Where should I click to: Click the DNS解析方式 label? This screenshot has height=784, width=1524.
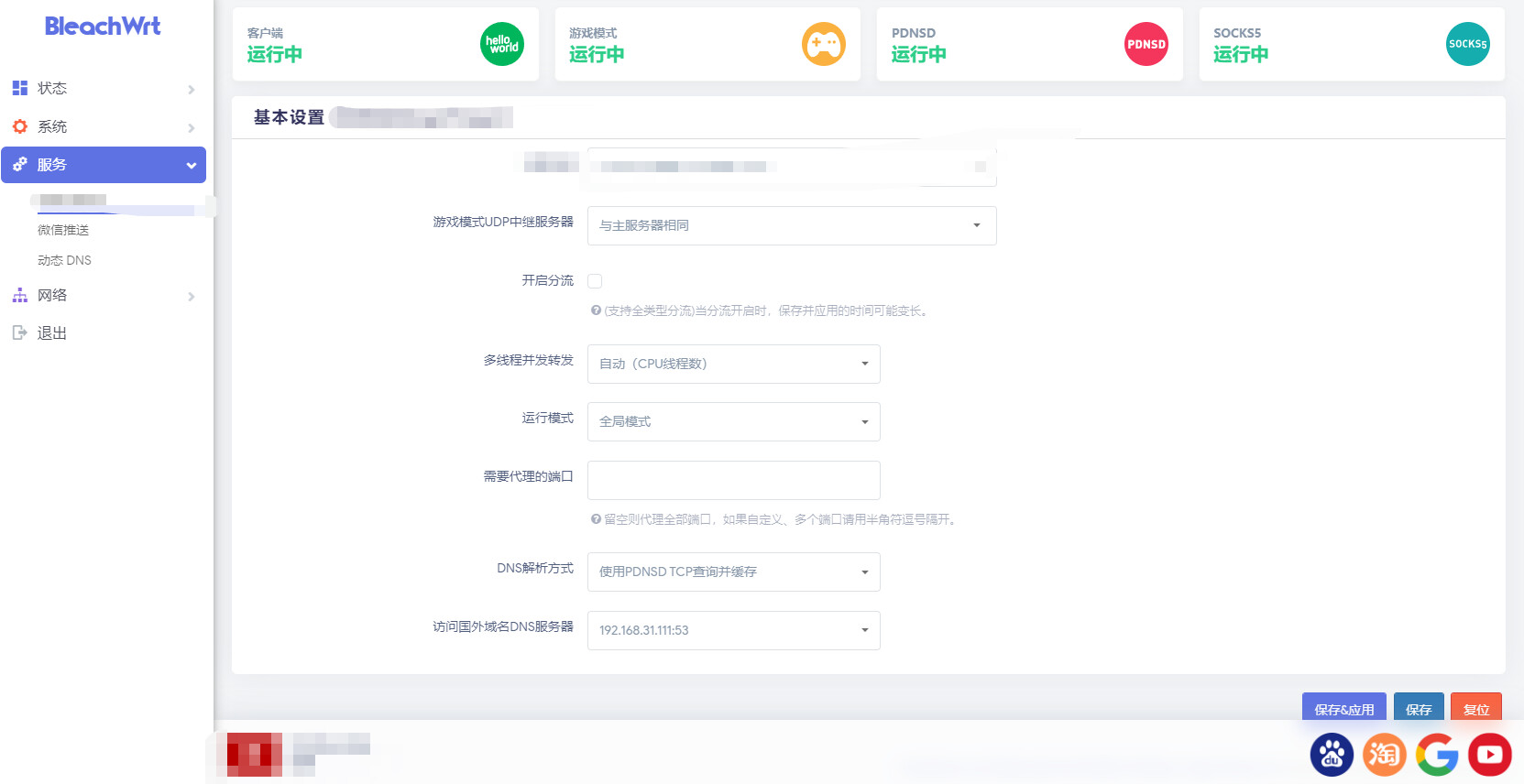[x=535, y=568]
